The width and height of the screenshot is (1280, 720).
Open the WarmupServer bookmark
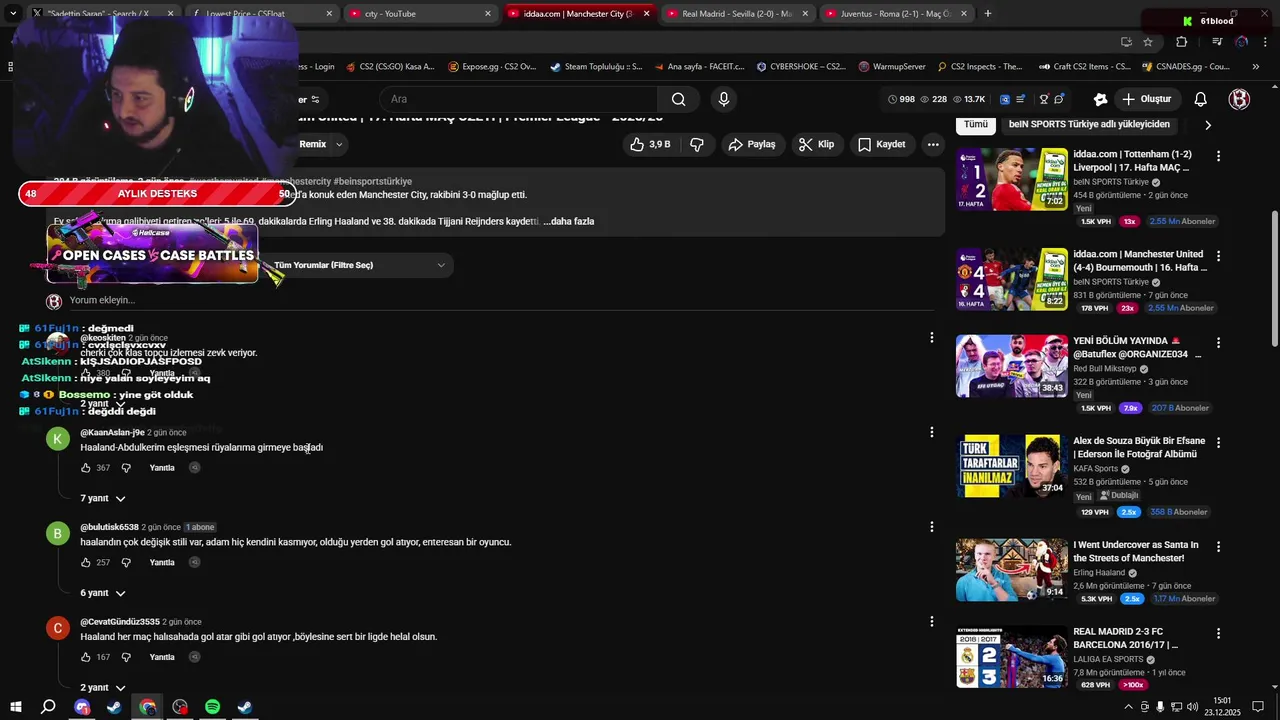tap(892, 67)
